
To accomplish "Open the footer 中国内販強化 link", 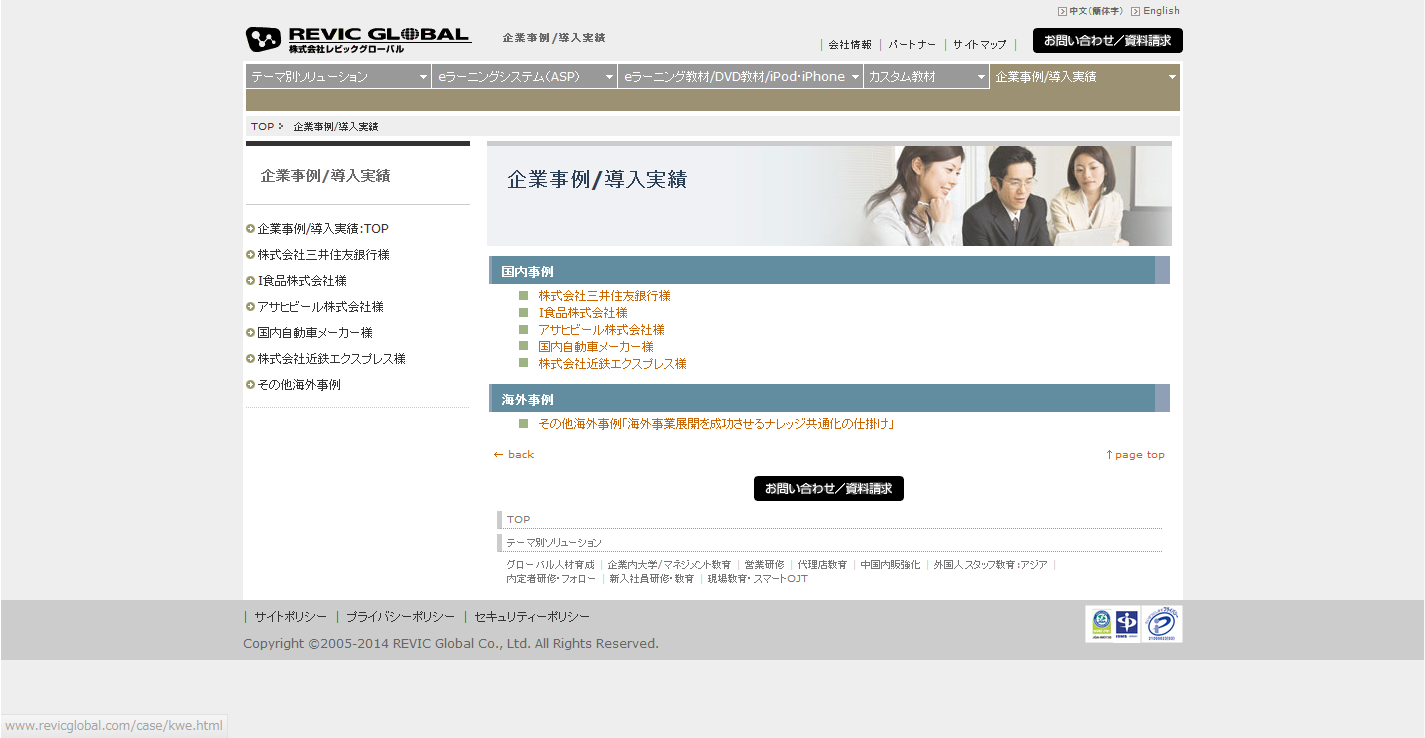I will (x=890, y=565).
